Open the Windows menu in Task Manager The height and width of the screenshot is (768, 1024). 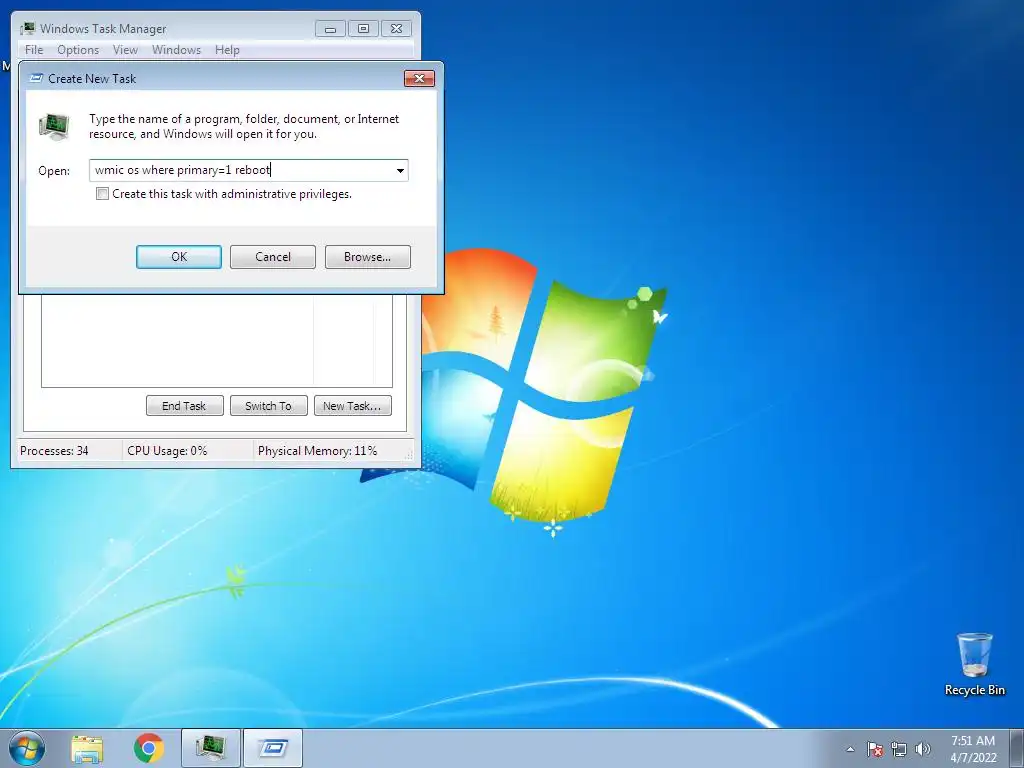(x=176, y=50)
